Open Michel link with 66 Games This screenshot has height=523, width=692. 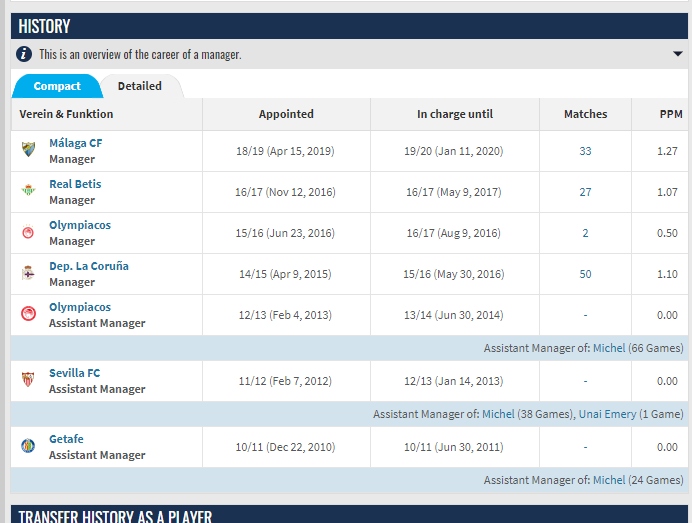click(x=609, y=348)
